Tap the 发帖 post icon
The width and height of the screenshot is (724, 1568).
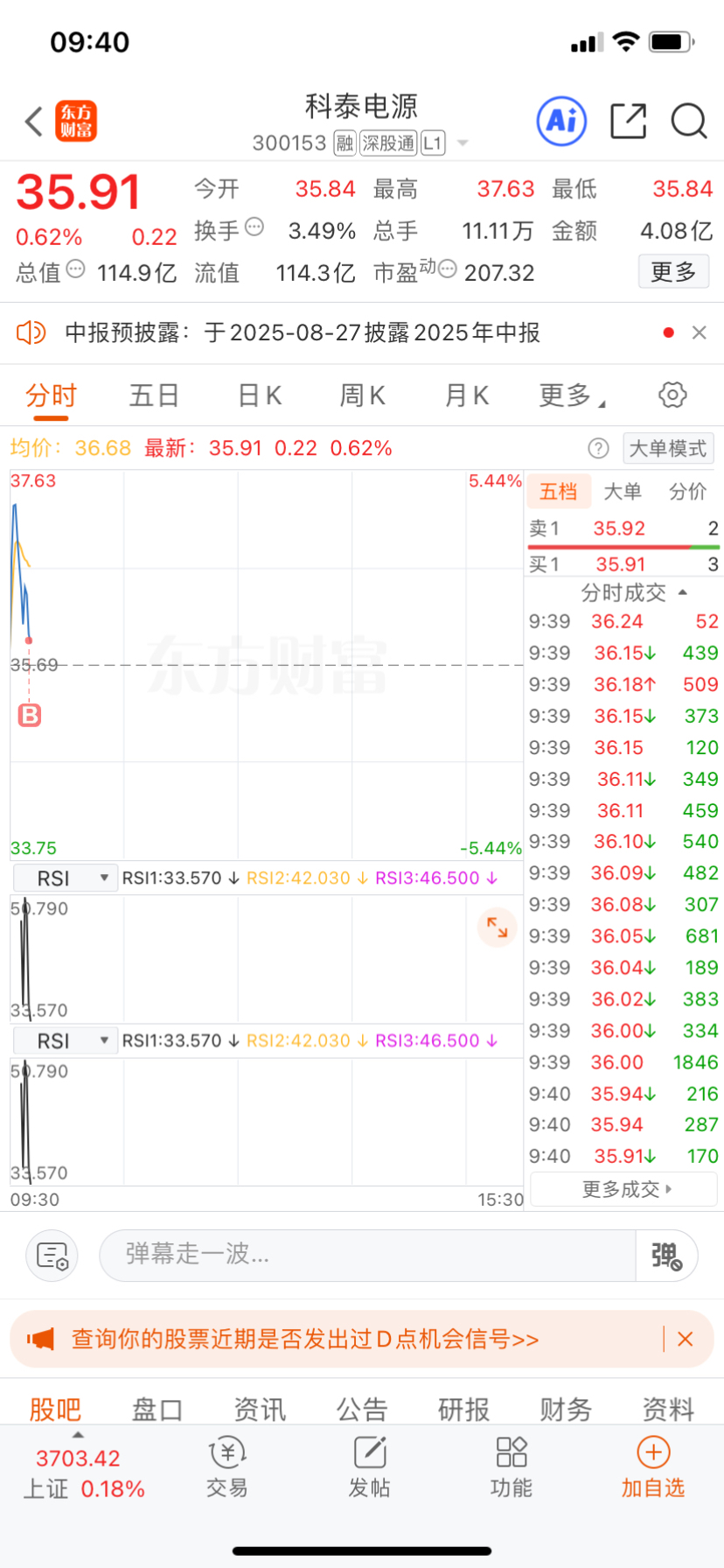tap(370, 1466)
